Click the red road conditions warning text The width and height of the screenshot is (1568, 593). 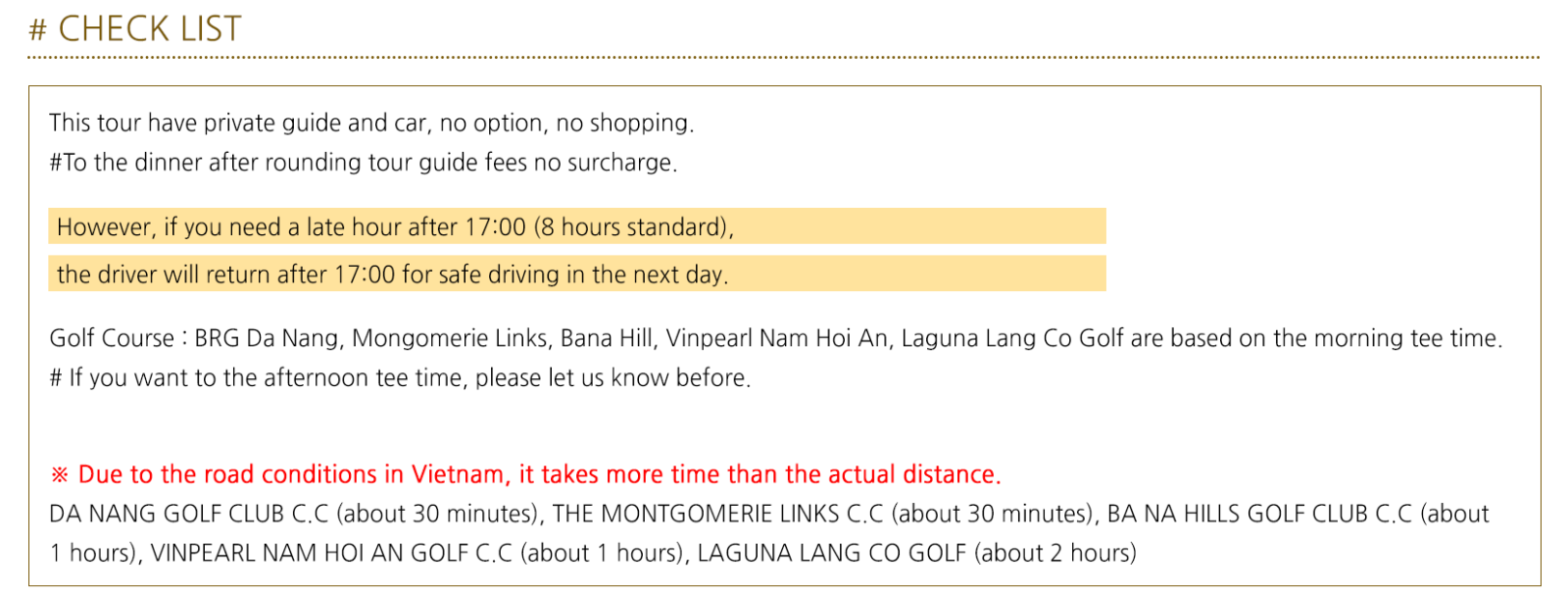tap(539, 474)
